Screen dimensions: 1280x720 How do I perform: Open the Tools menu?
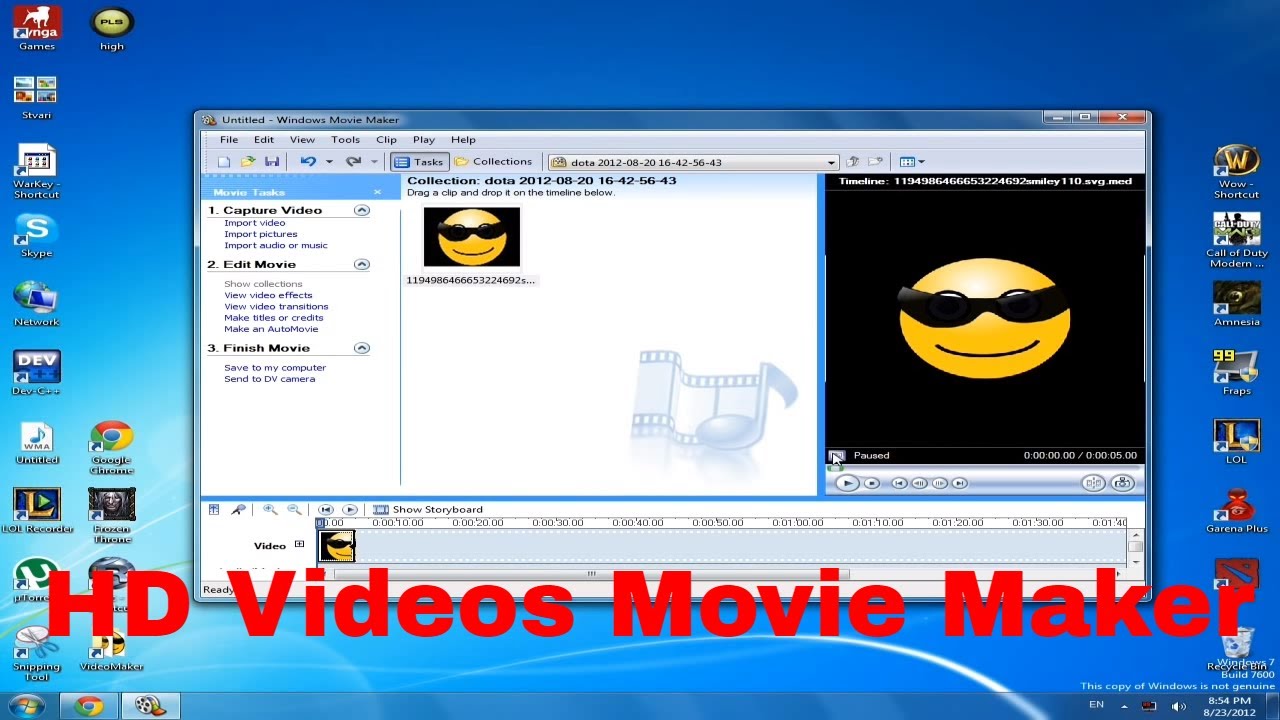click(x=345, y=140)
